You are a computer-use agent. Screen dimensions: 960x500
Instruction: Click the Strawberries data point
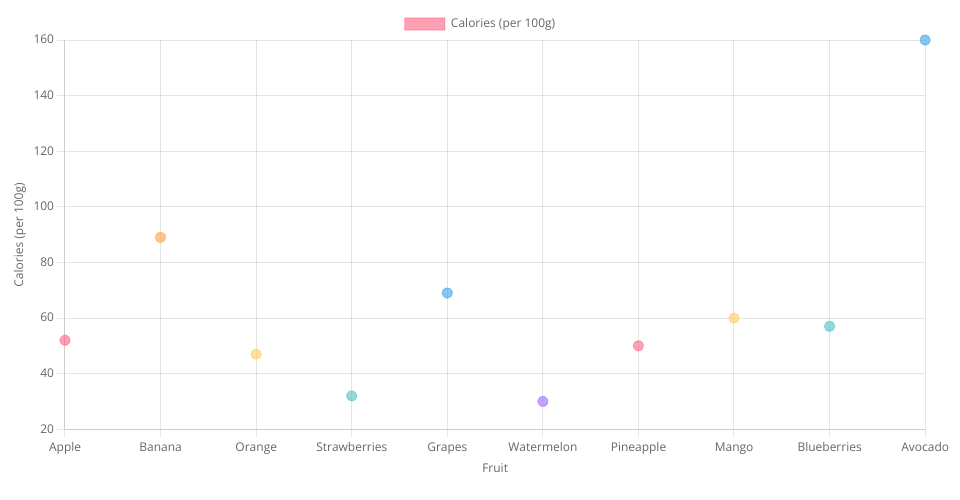click(351, 396)
